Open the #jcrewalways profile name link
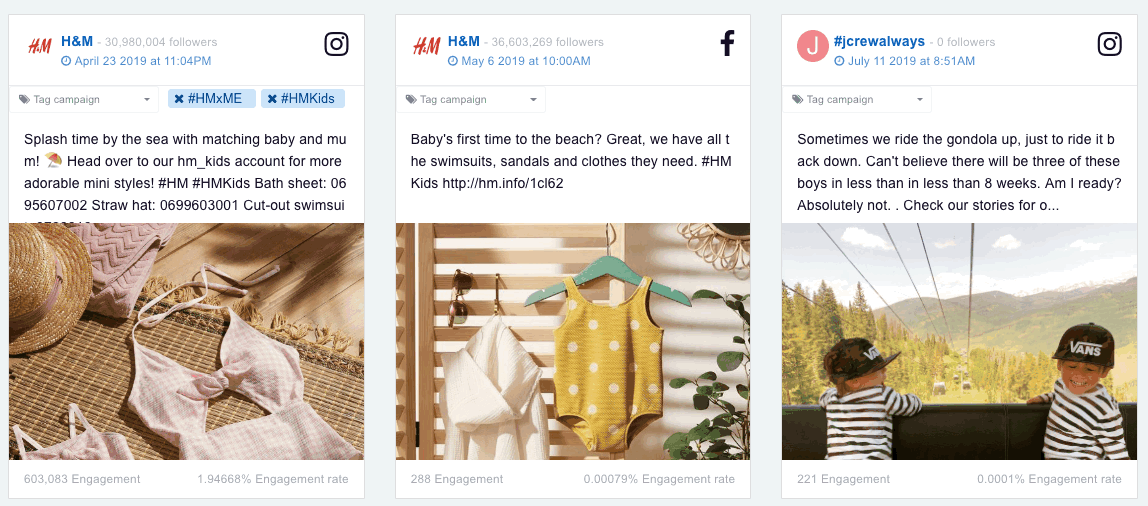The height and width of the screenshot is (506, 1148). click(x=879, y=42)
